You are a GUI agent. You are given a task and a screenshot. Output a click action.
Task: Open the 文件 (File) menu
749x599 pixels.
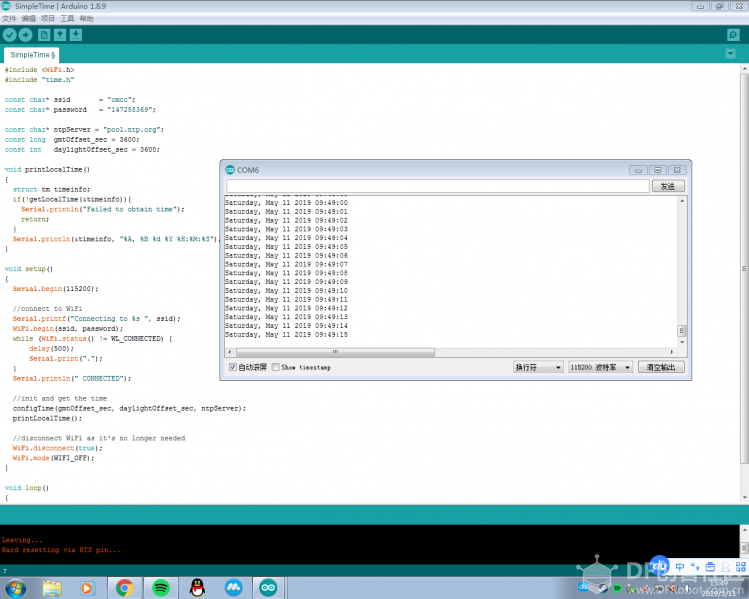pyautogui.click(x=9, y=19)
